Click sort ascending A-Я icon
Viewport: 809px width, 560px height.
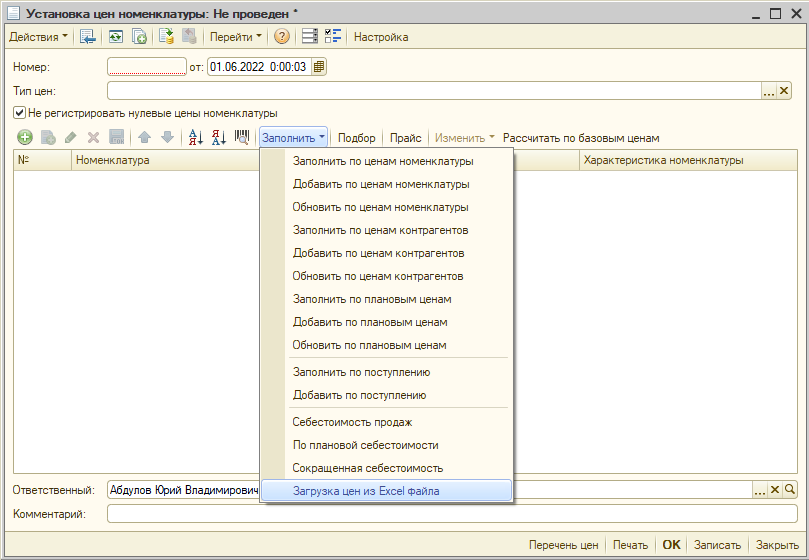click(196, 137)
